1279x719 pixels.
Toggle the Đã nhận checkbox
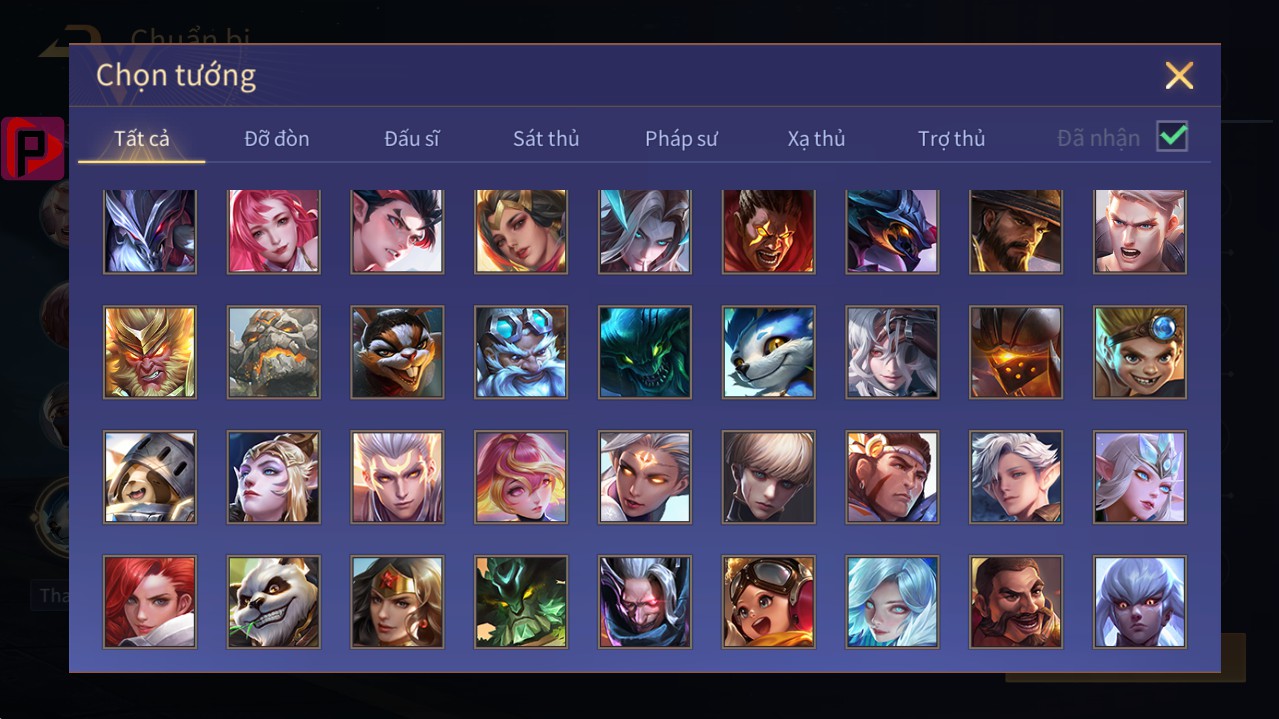[x=1172, y=136]
